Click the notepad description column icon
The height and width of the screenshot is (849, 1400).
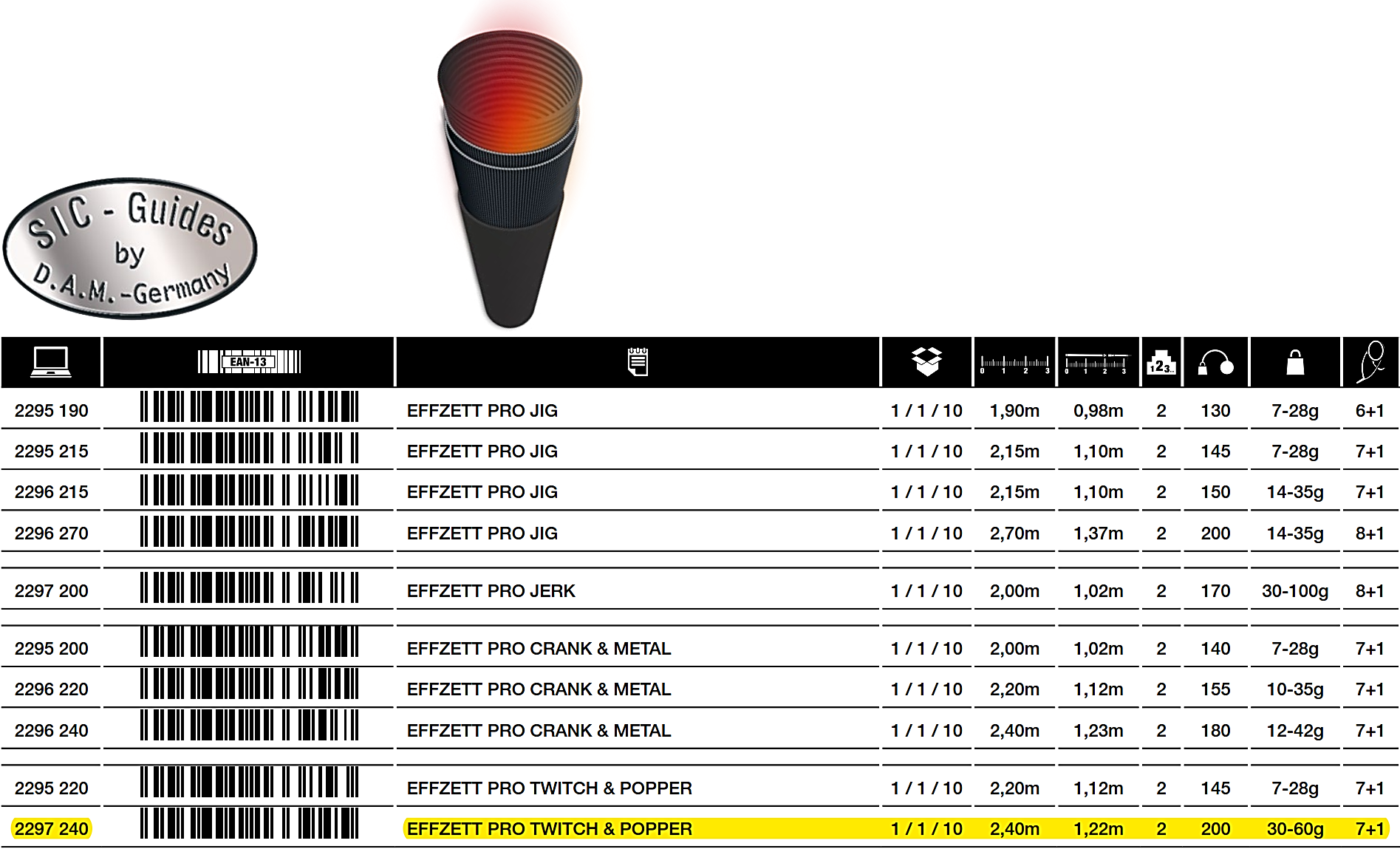point(637,362)
